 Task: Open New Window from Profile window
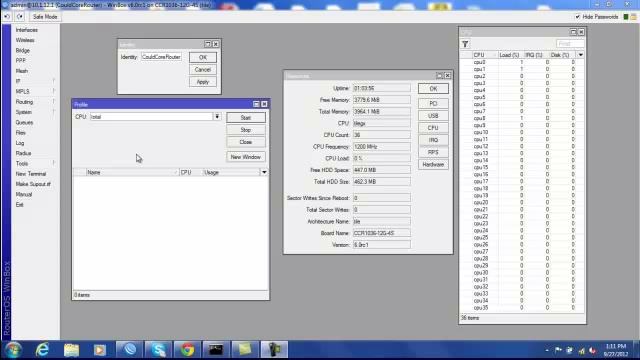(x=246, y=157)
